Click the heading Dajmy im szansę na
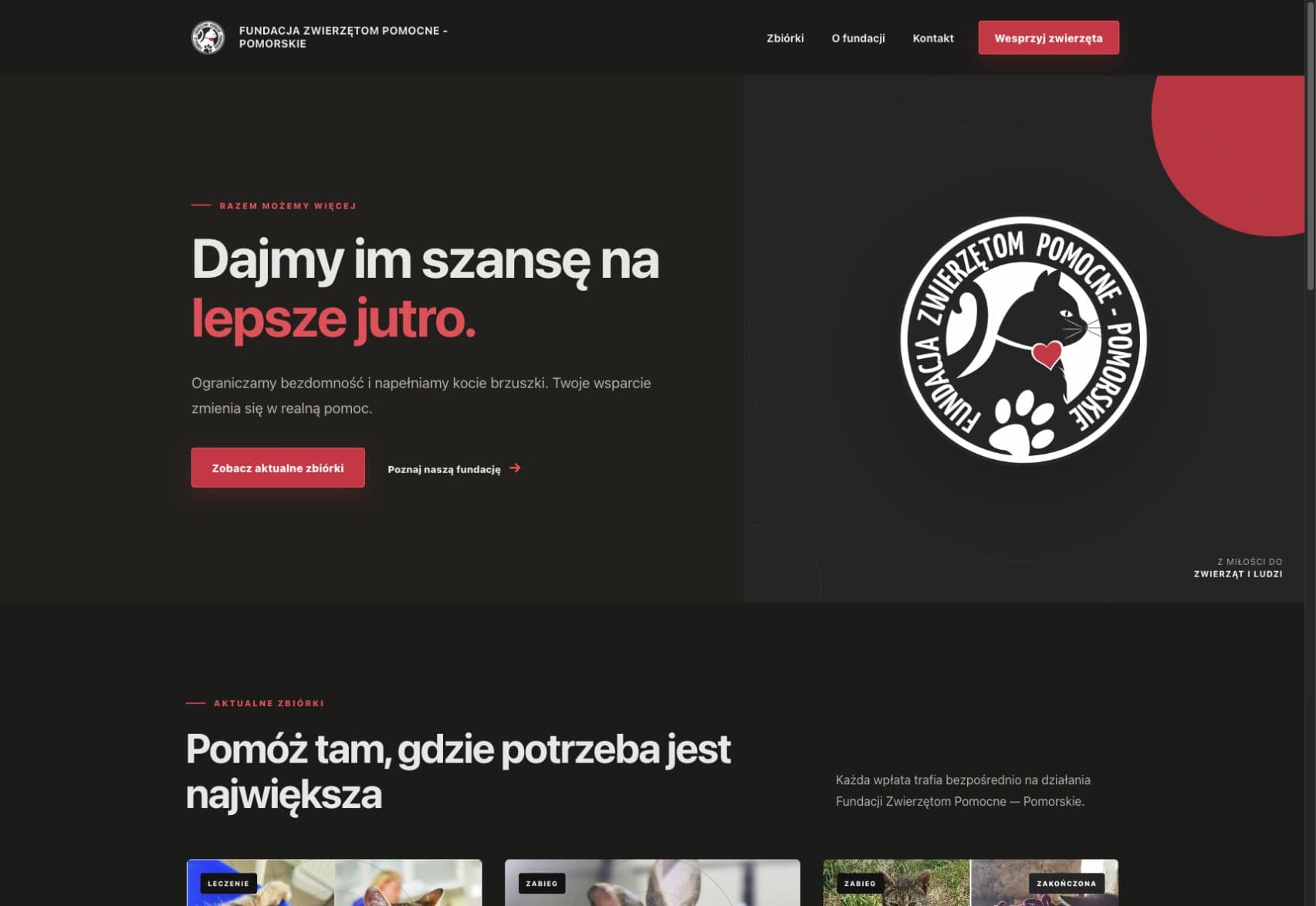This screenshot has height=906, width=1316. point(425,259)
